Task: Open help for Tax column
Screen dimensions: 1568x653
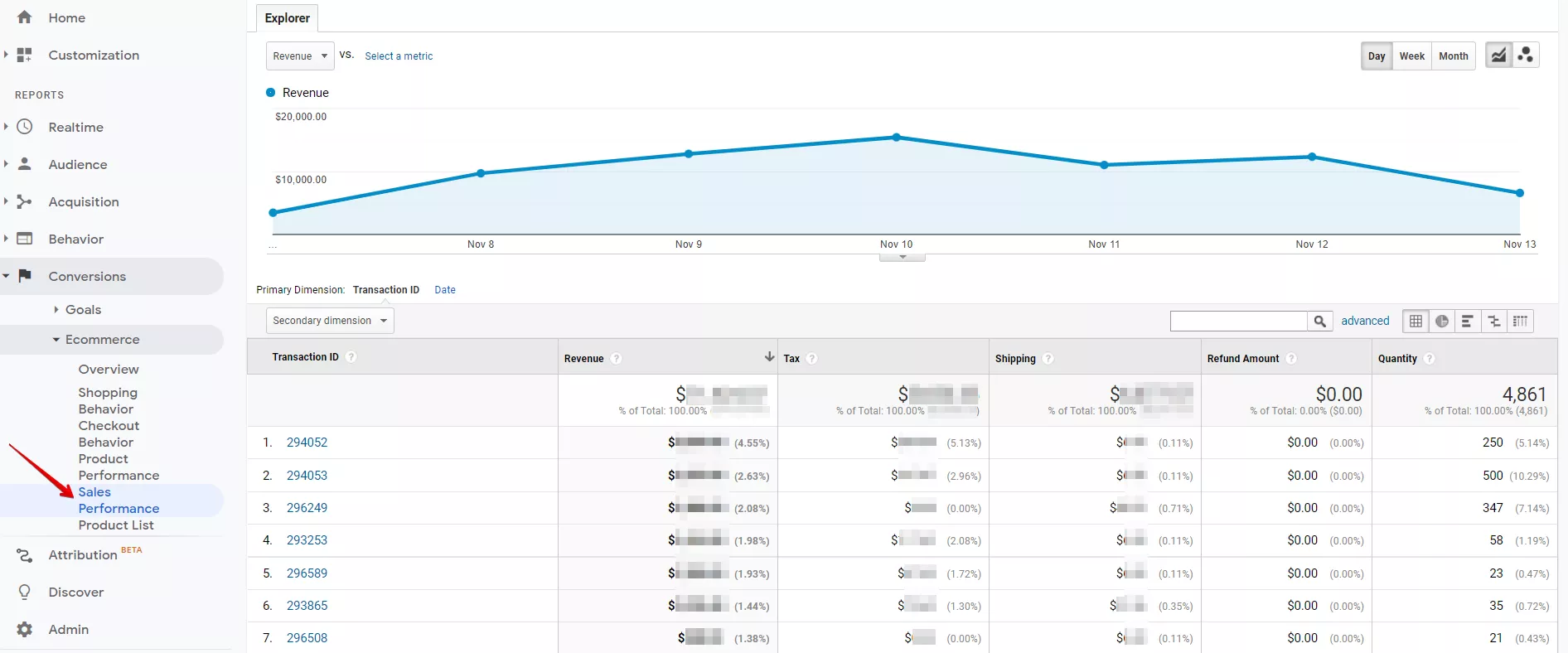Action: coord(812,359)
